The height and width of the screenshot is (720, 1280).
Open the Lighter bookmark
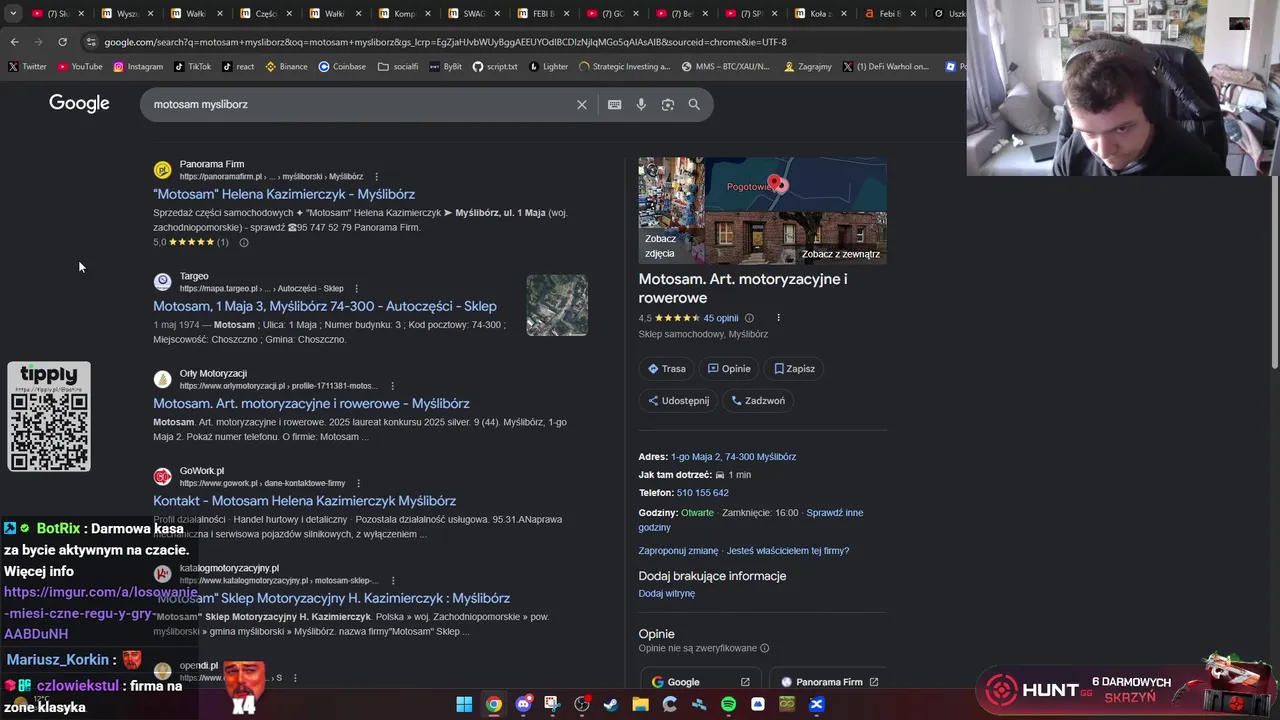[x=548, y=67]
